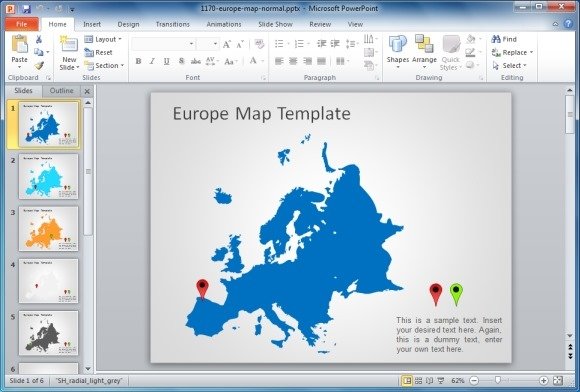This screenshot has height=392, width=580.
Task: Decrease list indent level
Action: click(x=321, y=44)
